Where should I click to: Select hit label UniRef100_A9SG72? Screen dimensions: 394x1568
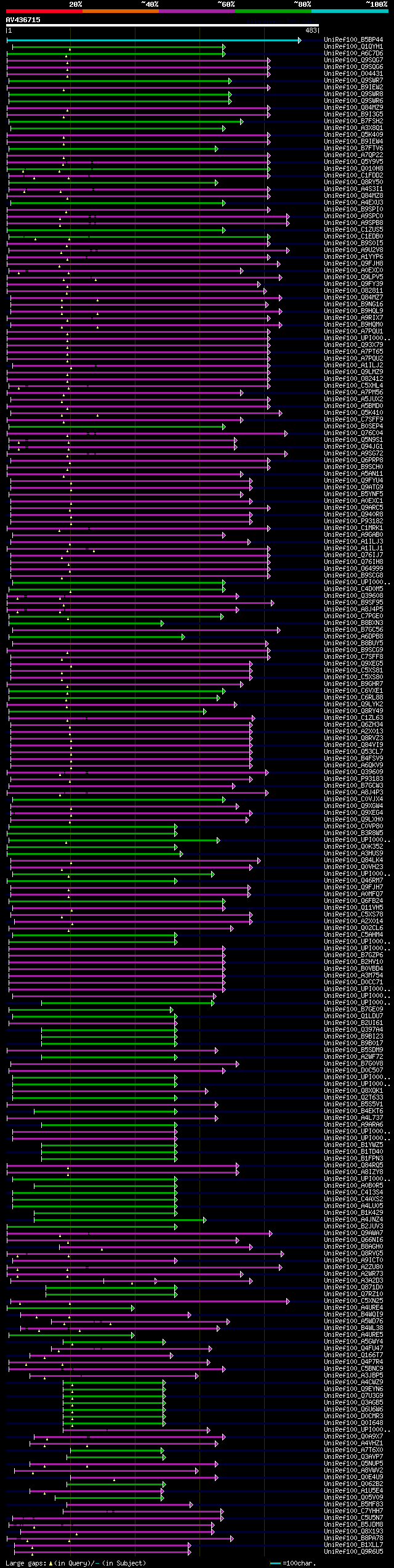click(353, 454)
